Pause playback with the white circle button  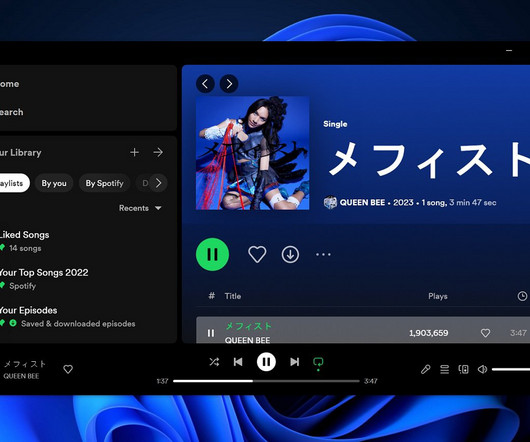click(266, 362)
